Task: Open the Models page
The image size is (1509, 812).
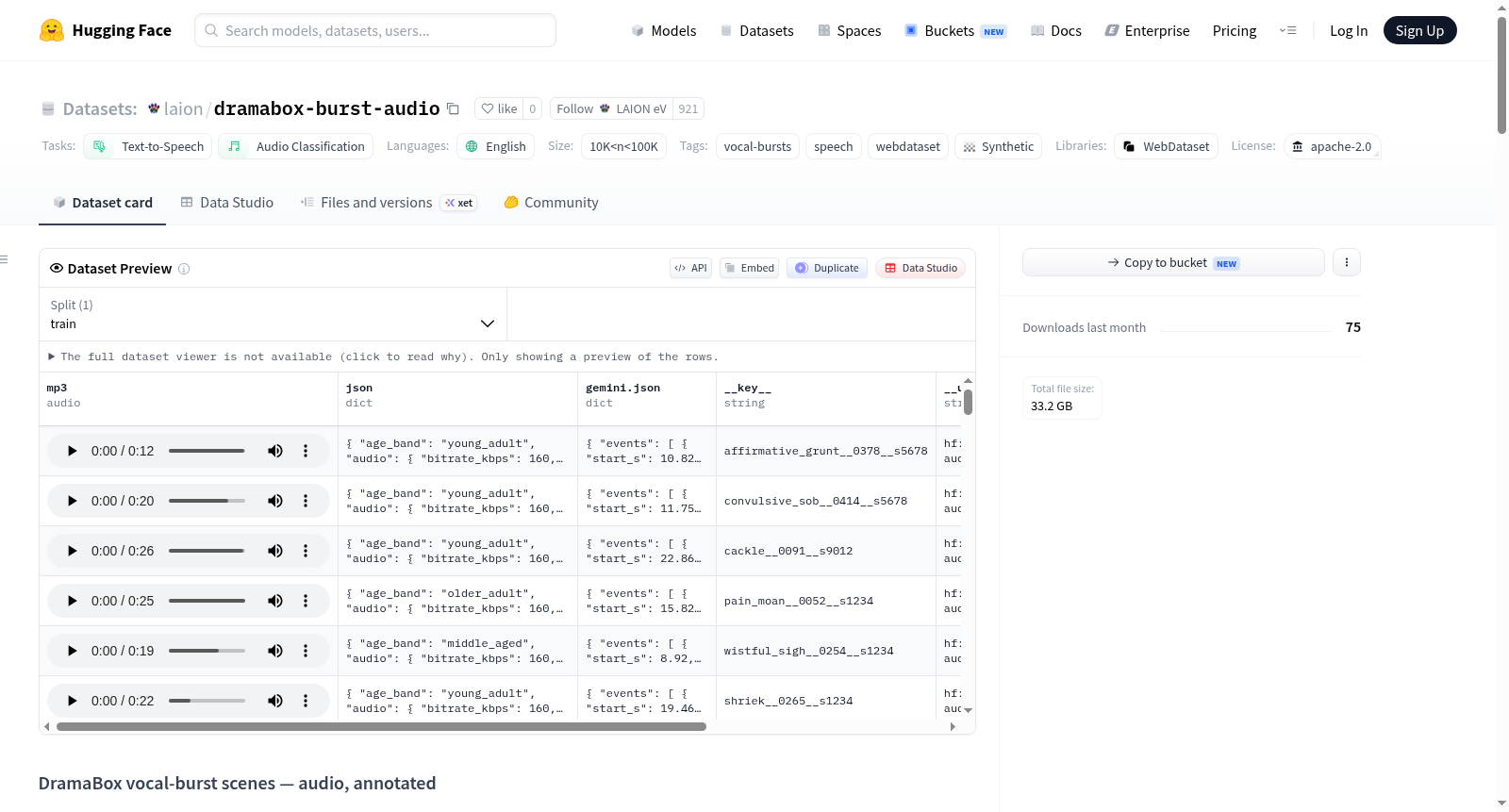Action: point(664,30)
